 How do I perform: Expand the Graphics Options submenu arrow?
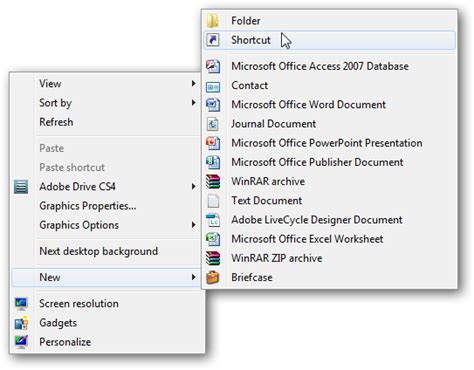[x=193, y=225]
